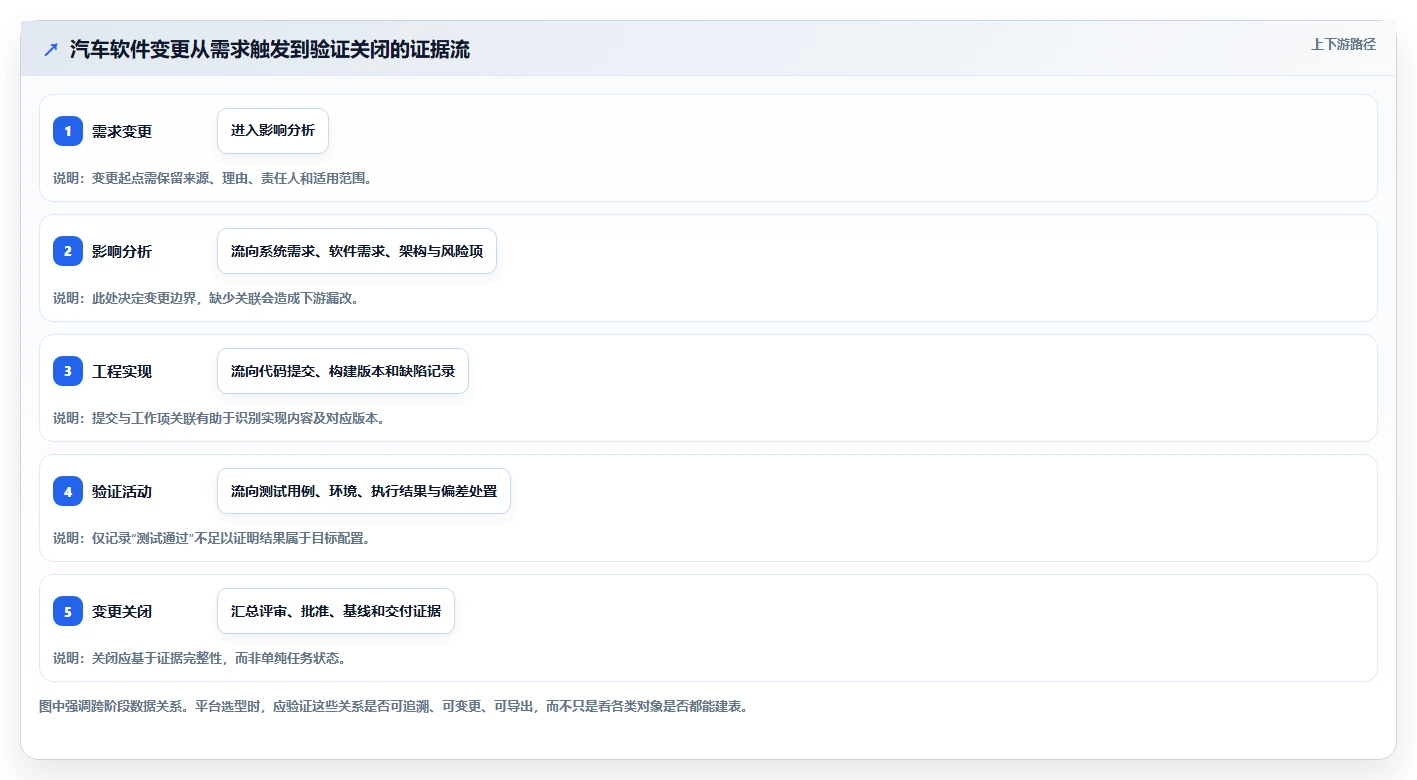Click the note 关闭应基于证据完整性，而非单纯任务状态
This screenshot has width=1417, height=780.
[x=200, y=658]
